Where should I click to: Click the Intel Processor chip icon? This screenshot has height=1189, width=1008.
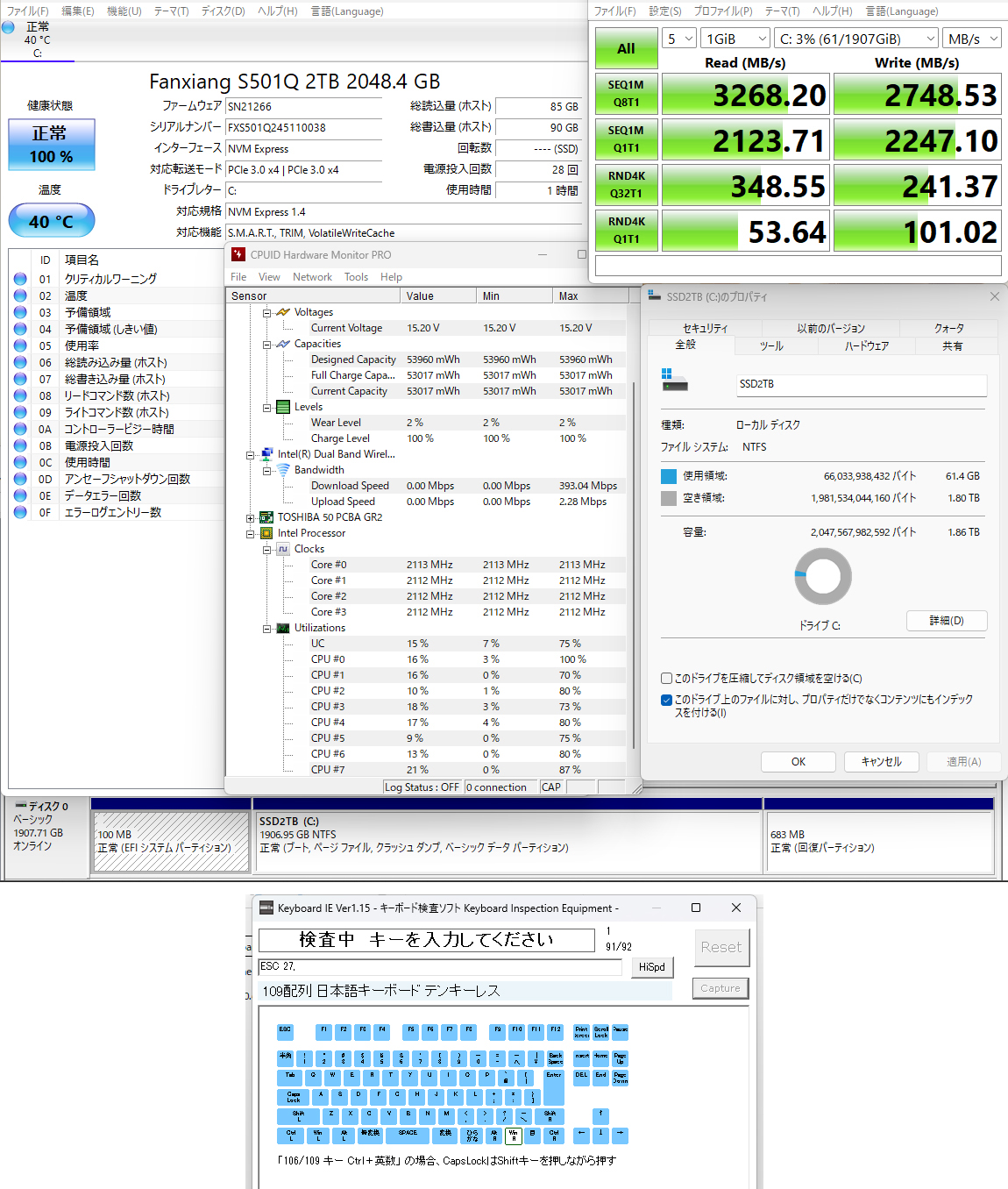point(266,533)
